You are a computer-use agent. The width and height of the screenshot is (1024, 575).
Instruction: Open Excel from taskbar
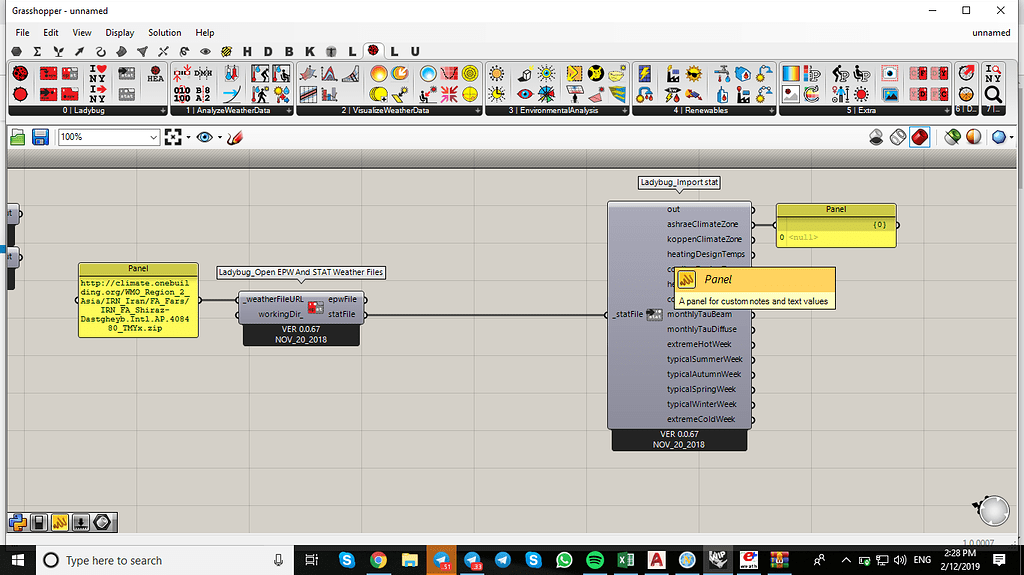[x=626, y=560]
